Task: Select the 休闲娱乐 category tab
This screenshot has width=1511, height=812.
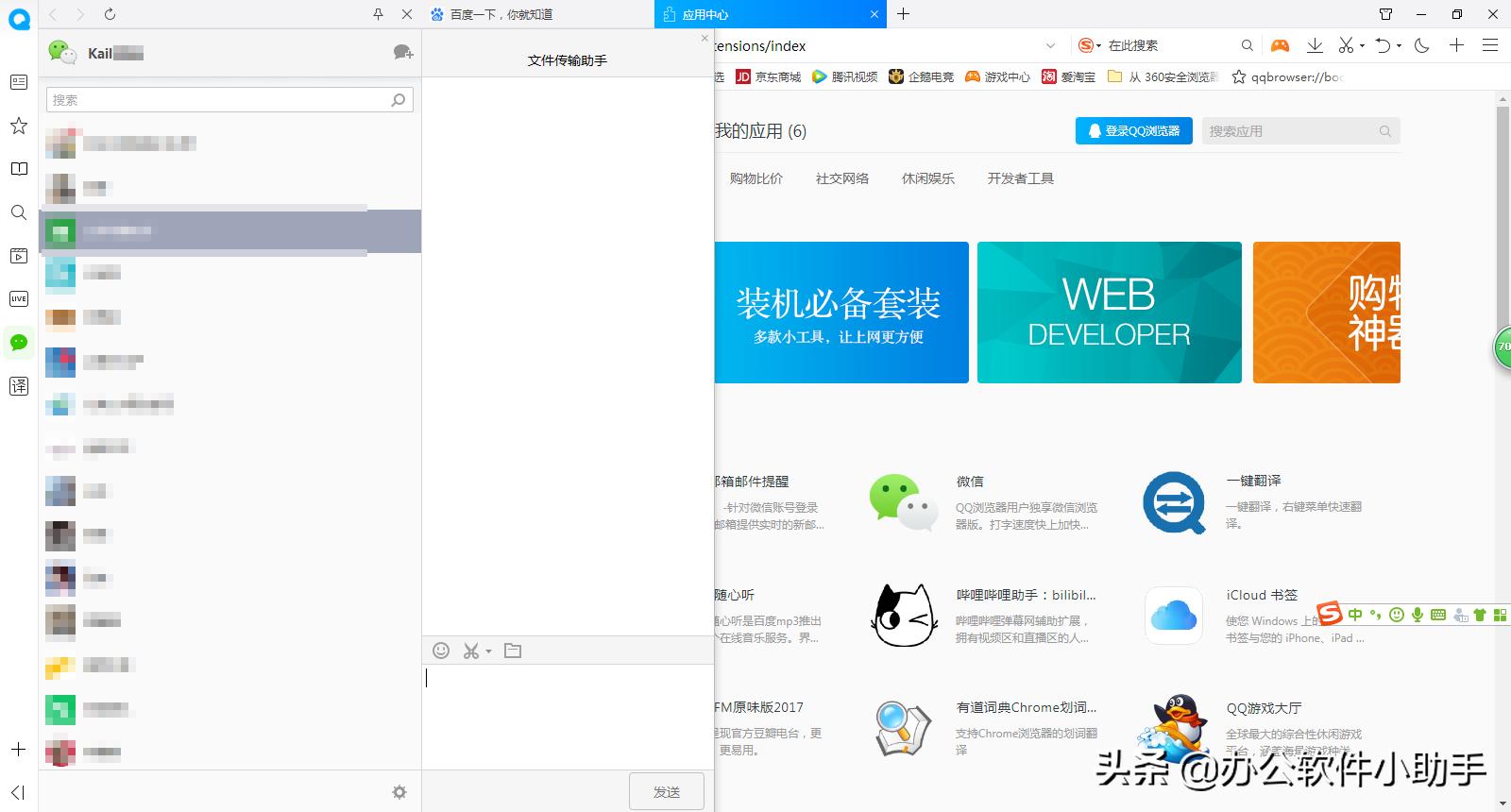Action: 928,178
